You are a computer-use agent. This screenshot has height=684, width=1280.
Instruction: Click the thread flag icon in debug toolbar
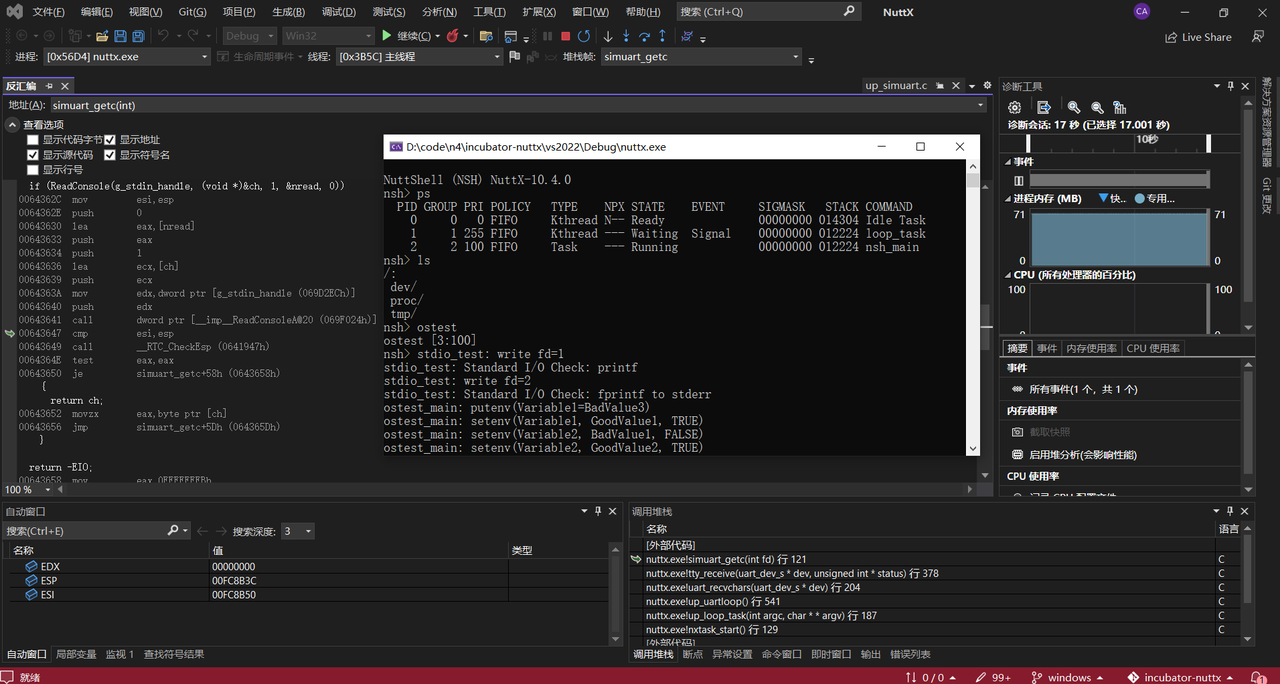click(515, 57)
